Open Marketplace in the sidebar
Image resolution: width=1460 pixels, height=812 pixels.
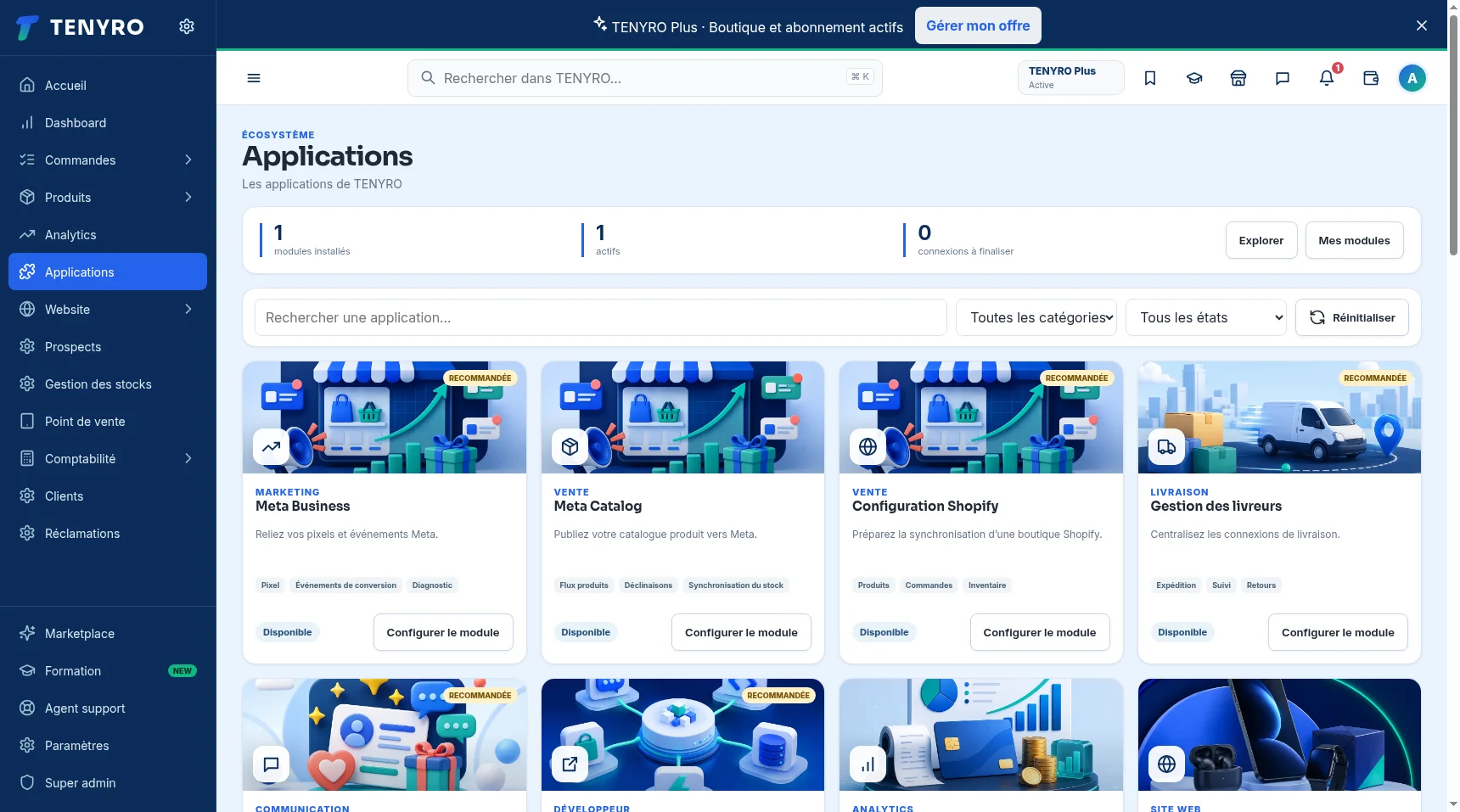(x=108, y=633)
